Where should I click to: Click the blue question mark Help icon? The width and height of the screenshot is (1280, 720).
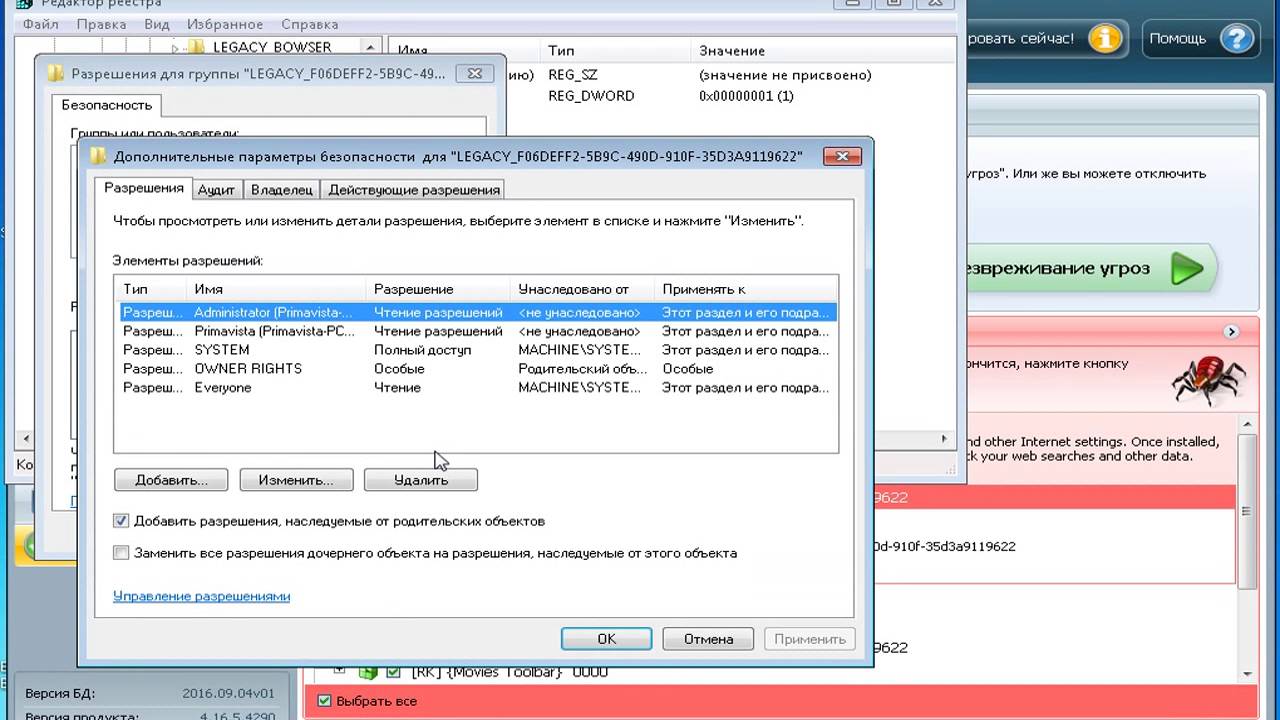(1237, 39)
